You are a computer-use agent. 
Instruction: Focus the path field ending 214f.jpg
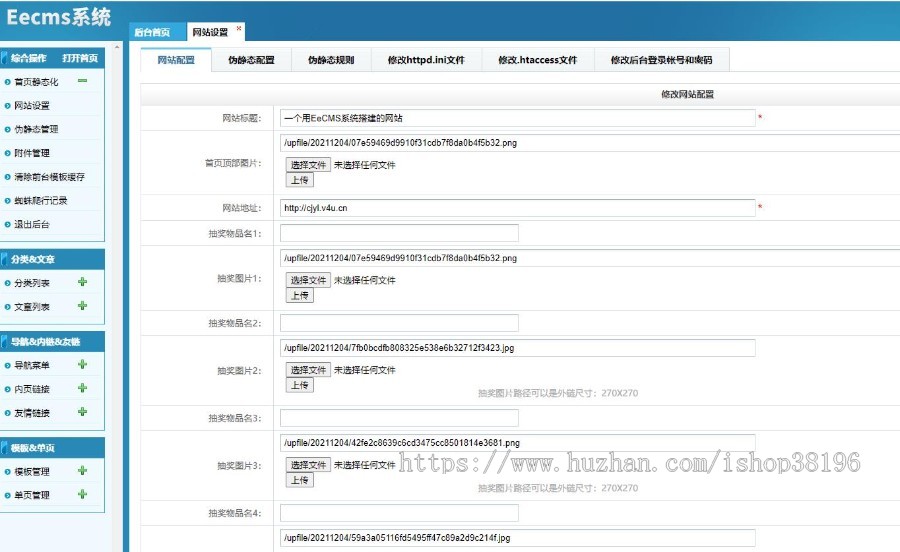point(518,538)
